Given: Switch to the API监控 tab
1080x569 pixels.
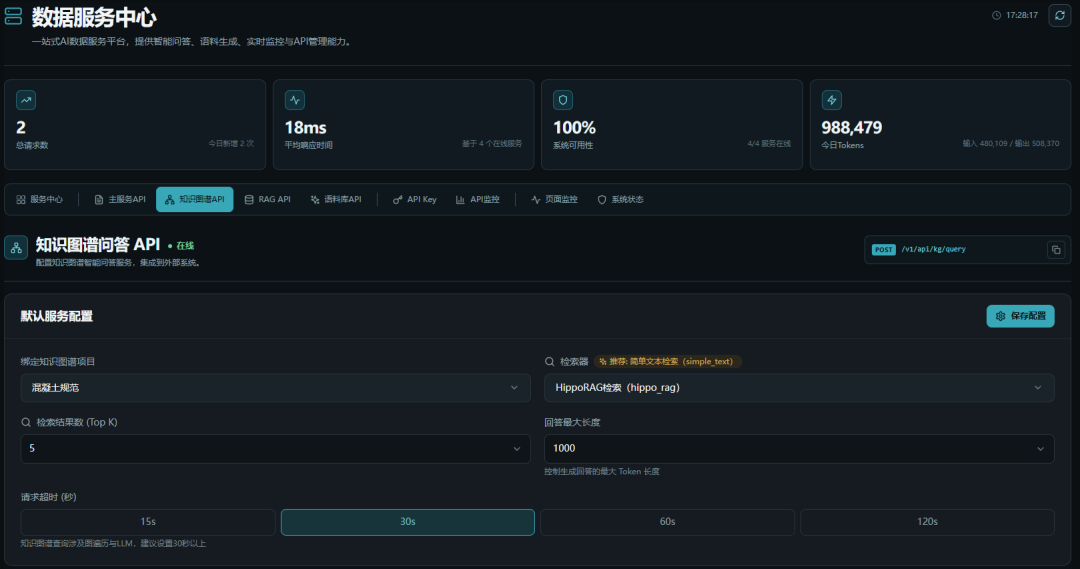Looking at the screenshot, I should 477,200.
